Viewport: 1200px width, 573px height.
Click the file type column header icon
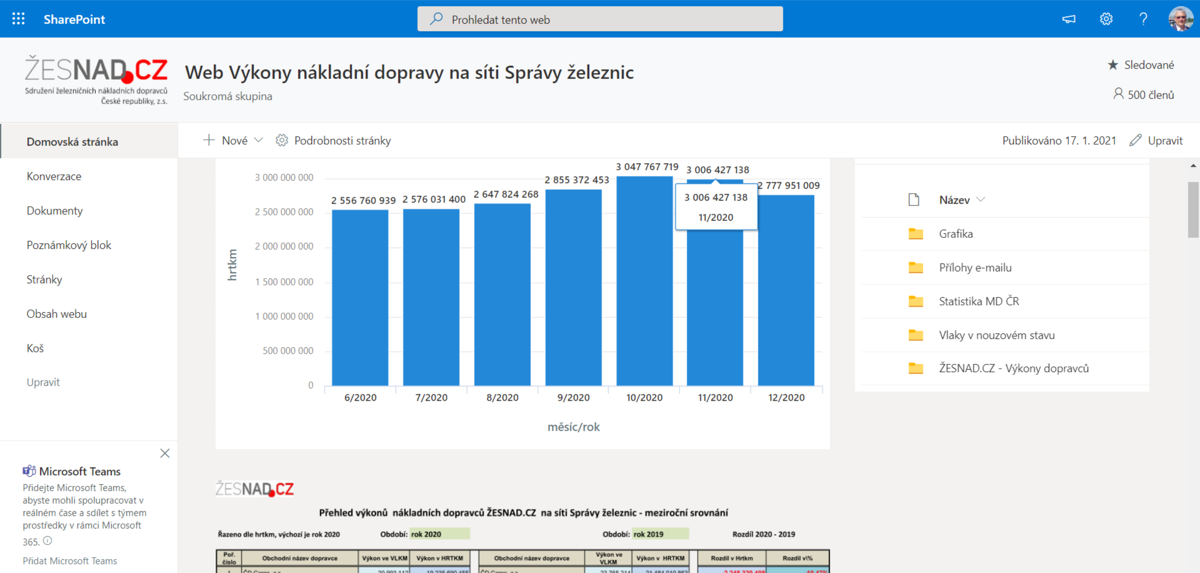click(914, 200)
